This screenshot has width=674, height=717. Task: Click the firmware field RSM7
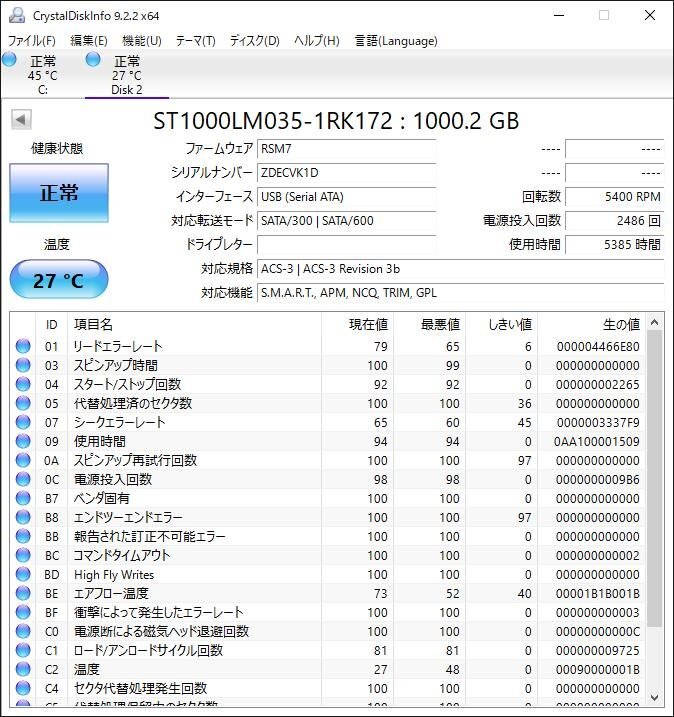[x=346, y=149]
